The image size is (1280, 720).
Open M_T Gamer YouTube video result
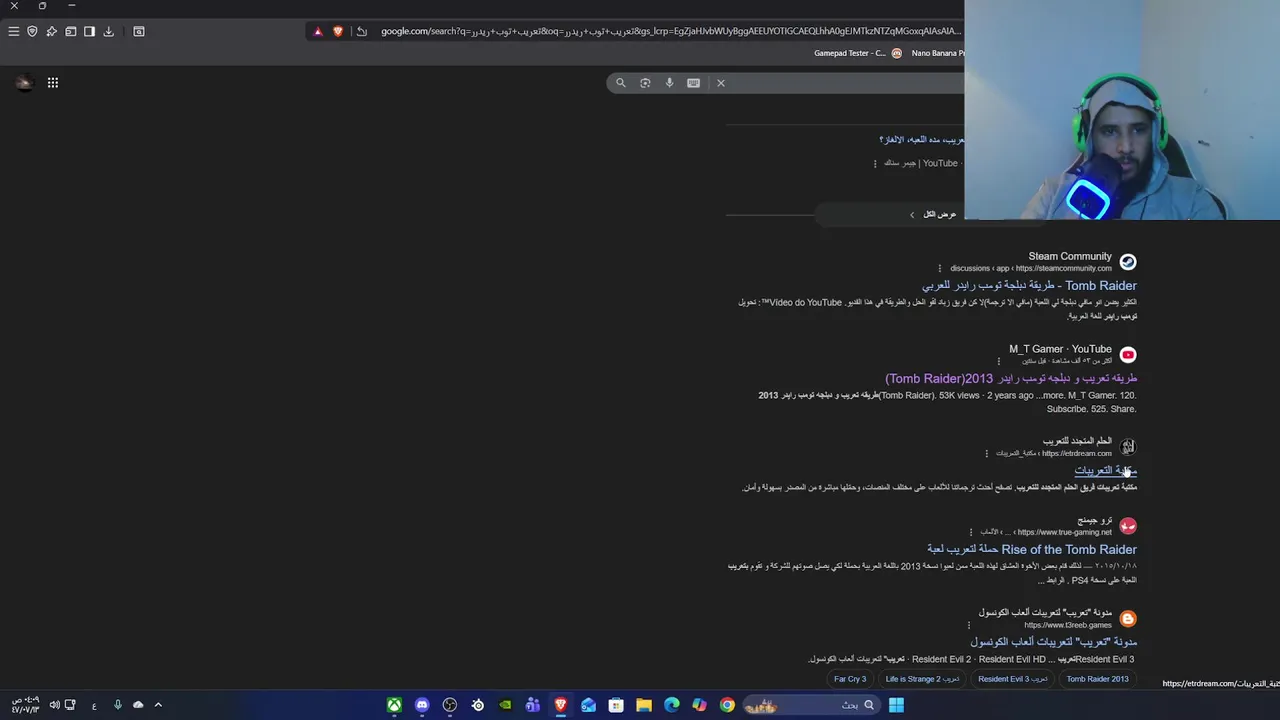[x=1011, y=379]
